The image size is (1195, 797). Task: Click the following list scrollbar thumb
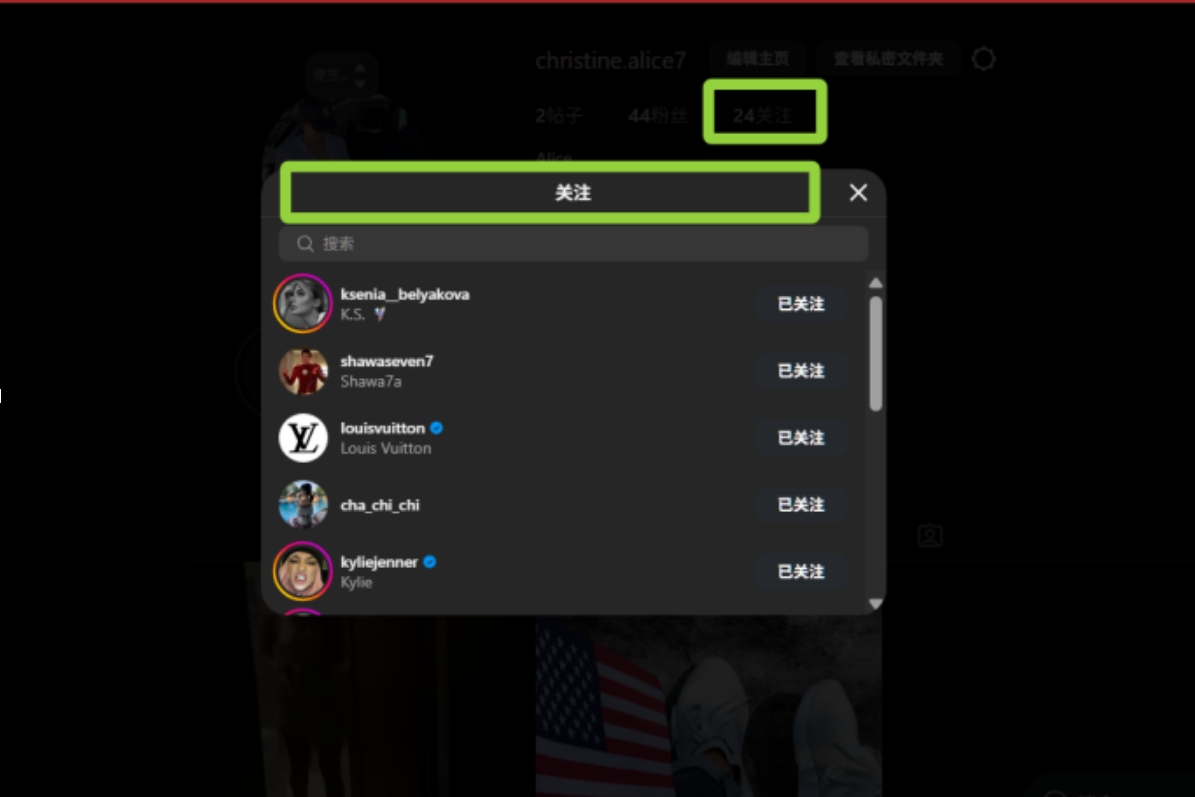coord(876,354)
